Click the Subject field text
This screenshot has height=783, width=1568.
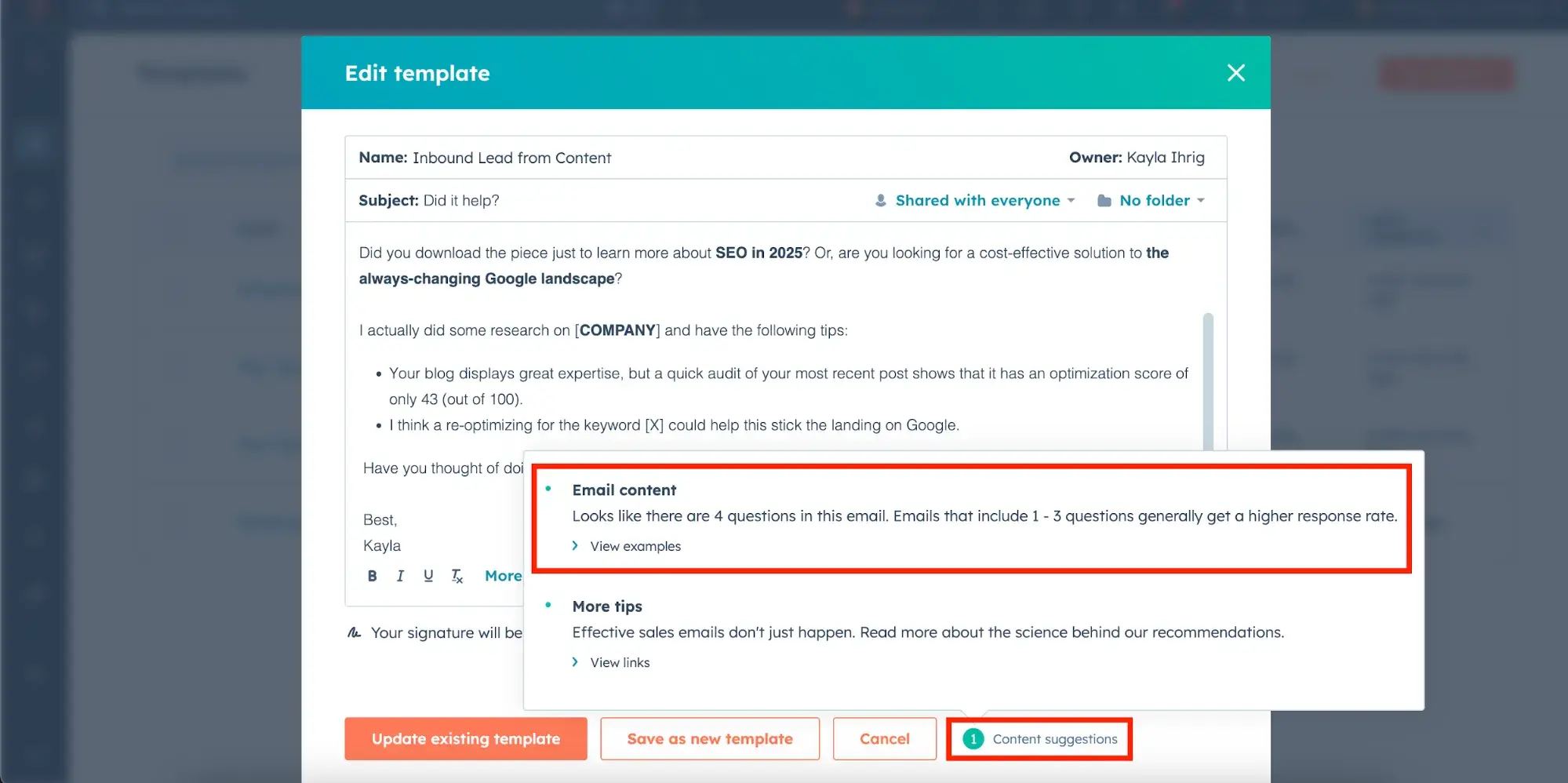click(x=461, y=201)
